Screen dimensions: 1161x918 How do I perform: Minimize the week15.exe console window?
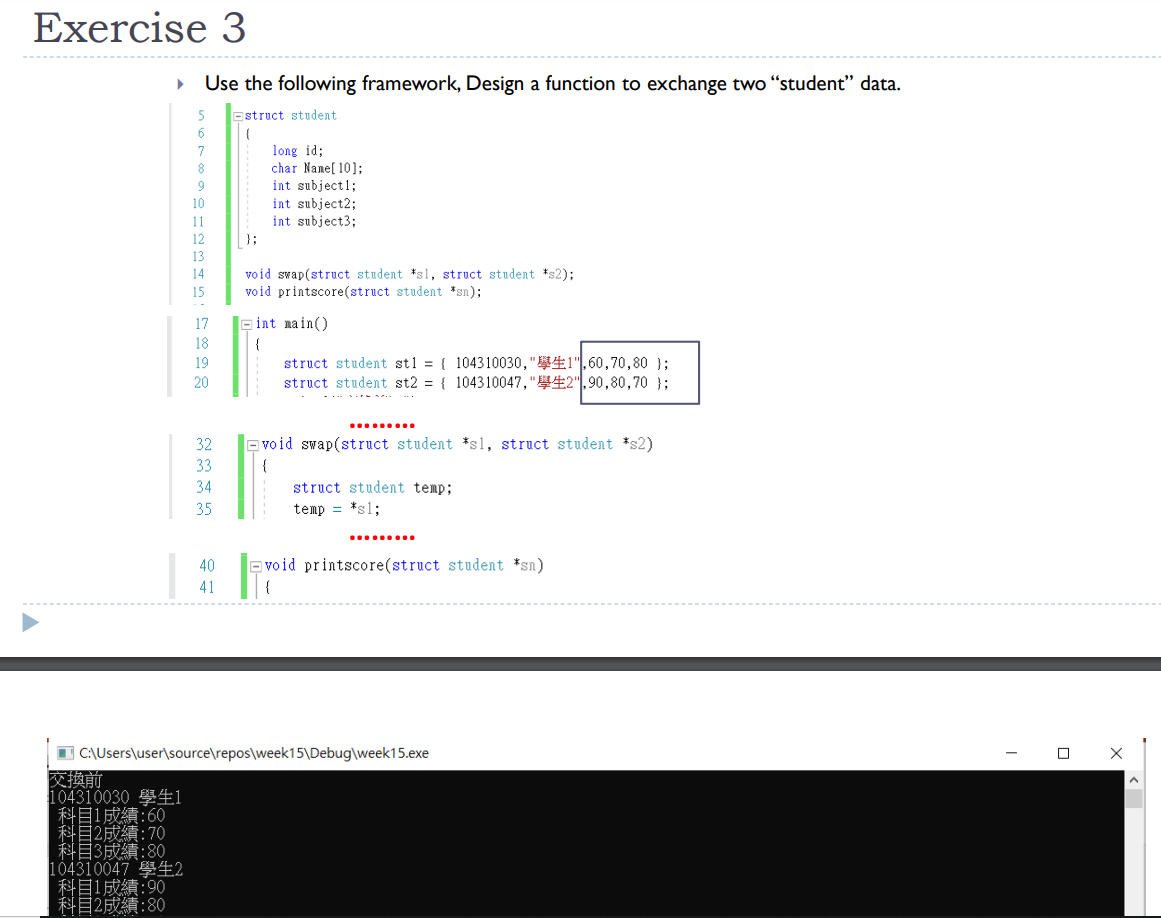pyautogui.click(x=1011, y=753)
